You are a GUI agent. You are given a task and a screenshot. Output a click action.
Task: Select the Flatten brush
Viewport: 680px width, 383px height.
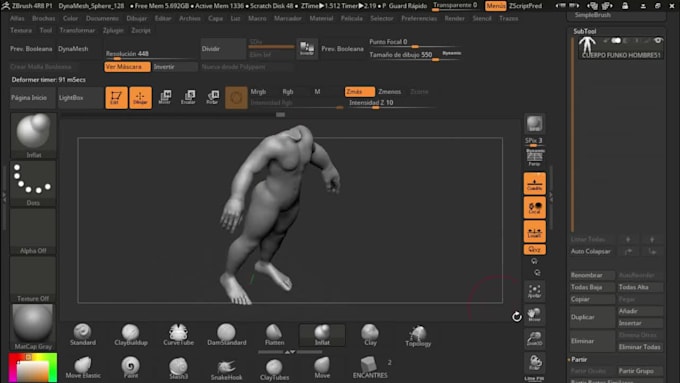pyautogui.click(x=274, y=334)
